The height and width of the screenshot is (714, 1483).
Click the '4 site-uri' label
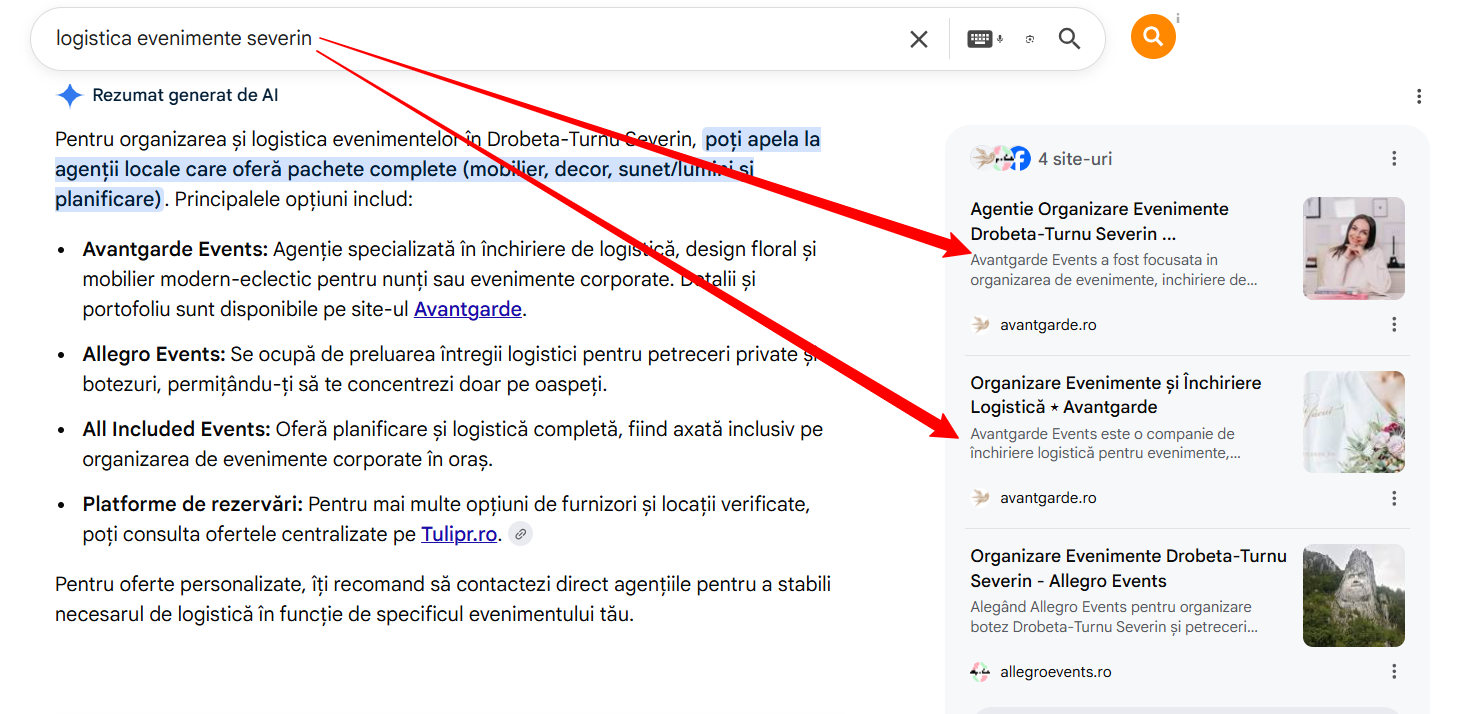(x=1075, y=159)
